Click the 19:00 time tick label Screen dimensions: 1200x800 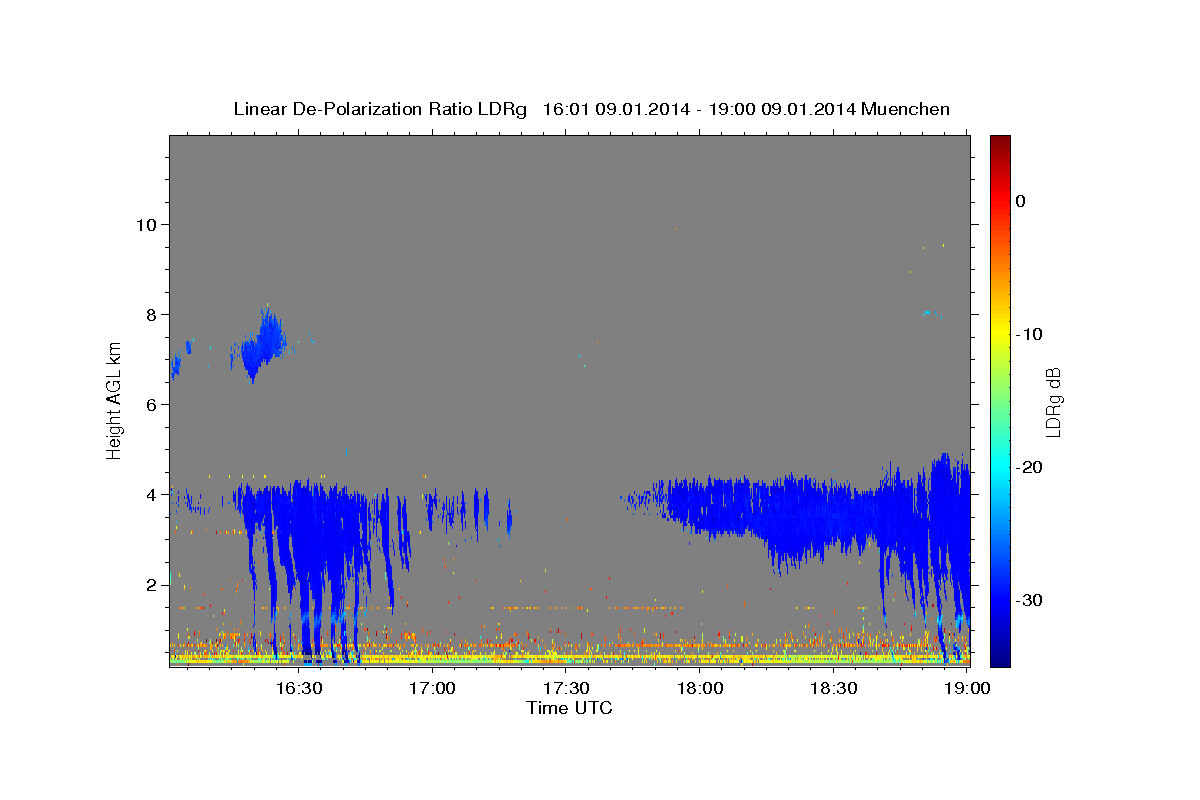(967, 689)
